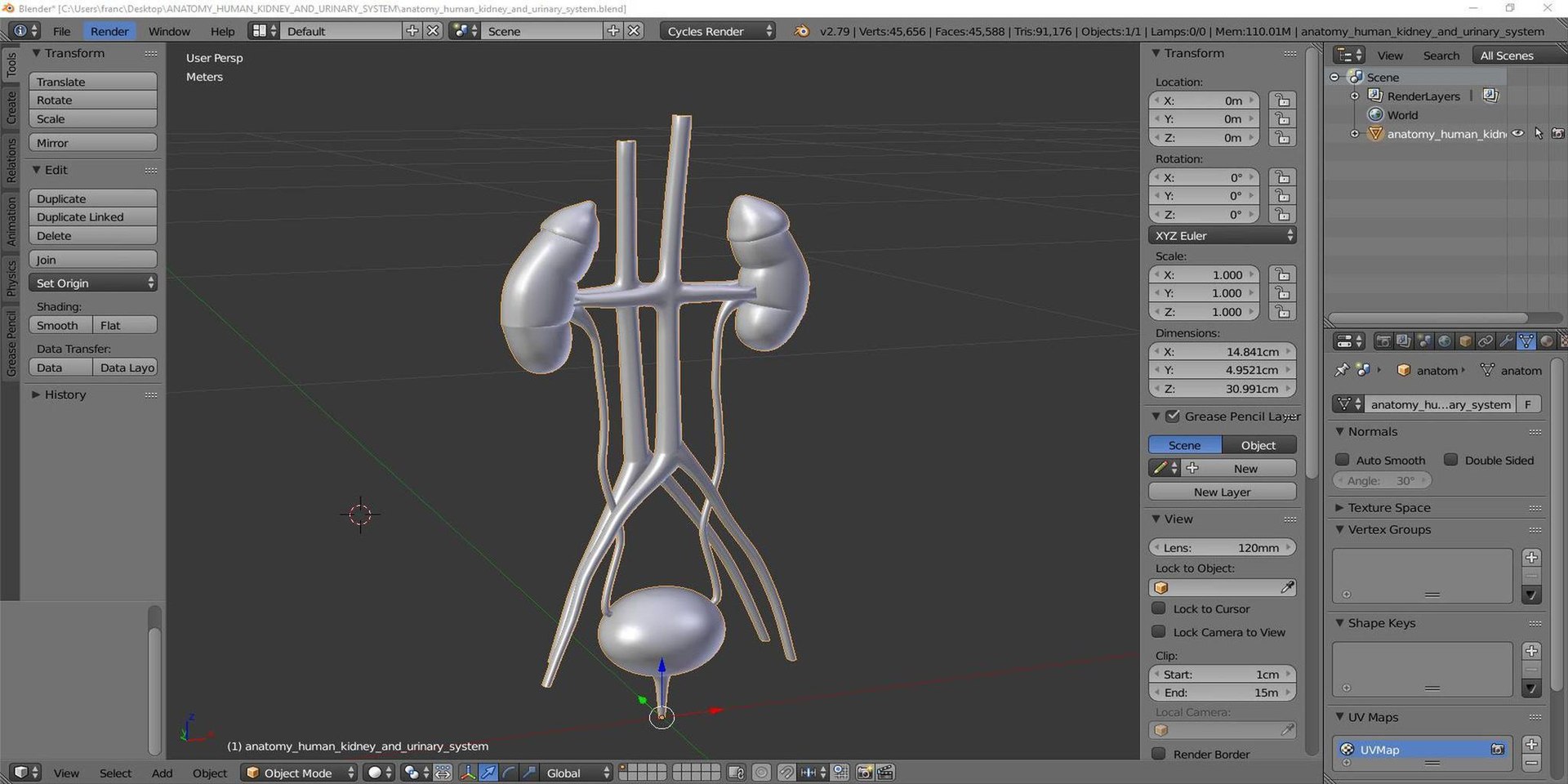Enable Lock Camera to View checkbox

(x=1158, y=632)
